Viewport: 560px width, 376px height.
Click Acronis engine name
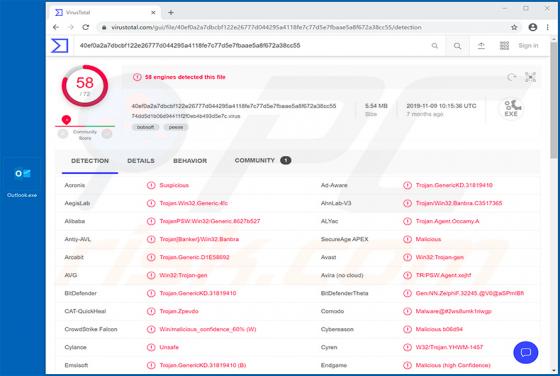[75, 185]
